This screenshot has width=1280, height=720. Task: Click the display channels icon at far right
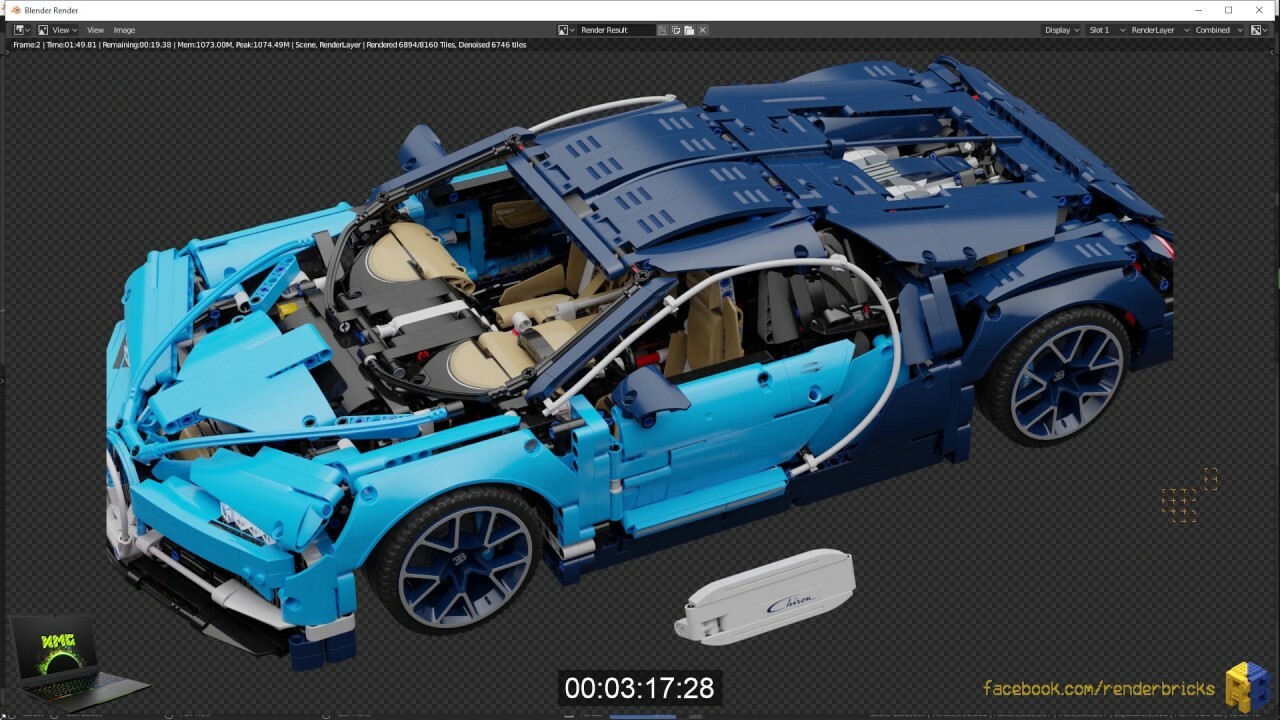(x=1258, y=29)
